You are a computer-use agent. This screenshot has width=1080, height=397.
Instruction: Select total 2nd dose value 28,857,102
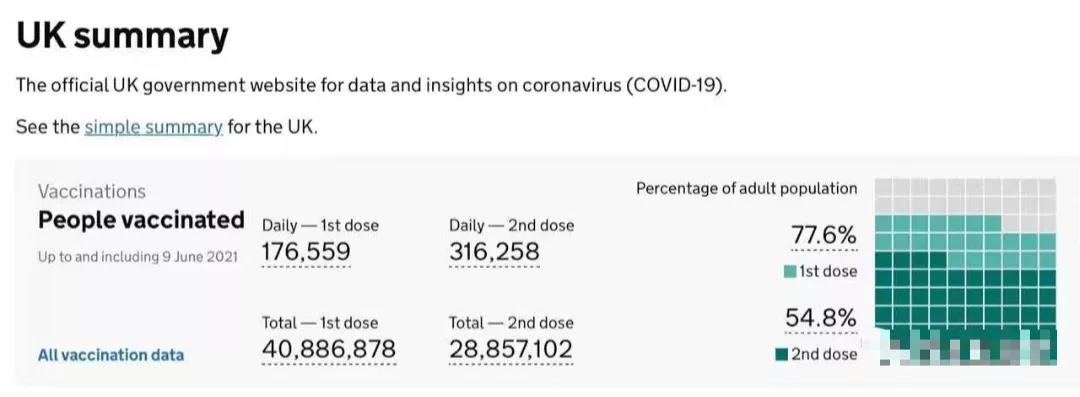510,349
